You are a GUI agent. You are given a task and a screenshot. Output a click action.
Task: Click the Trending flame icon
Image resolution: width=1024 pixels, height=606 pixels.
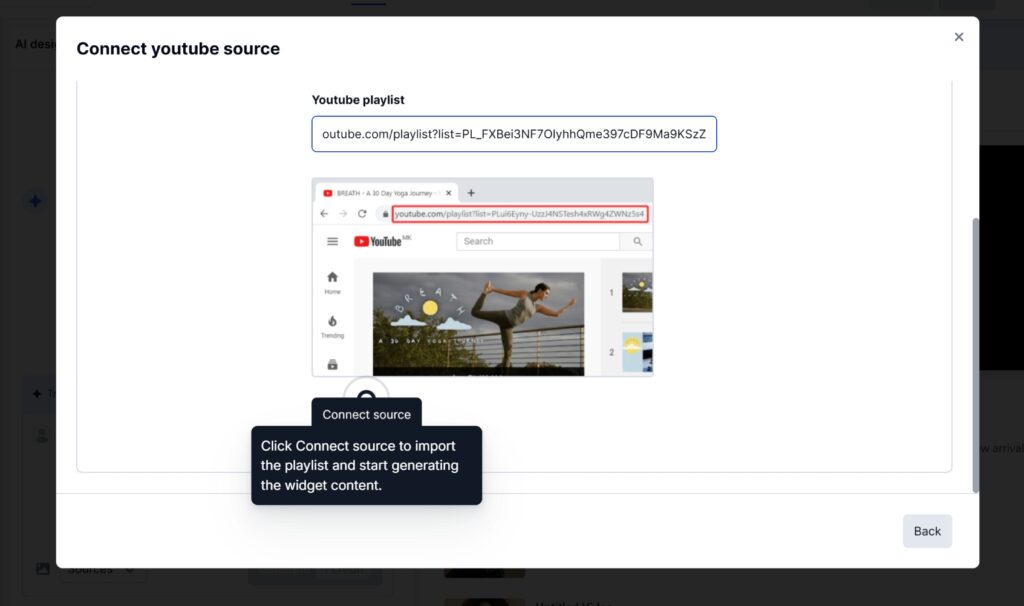(332, 321)
